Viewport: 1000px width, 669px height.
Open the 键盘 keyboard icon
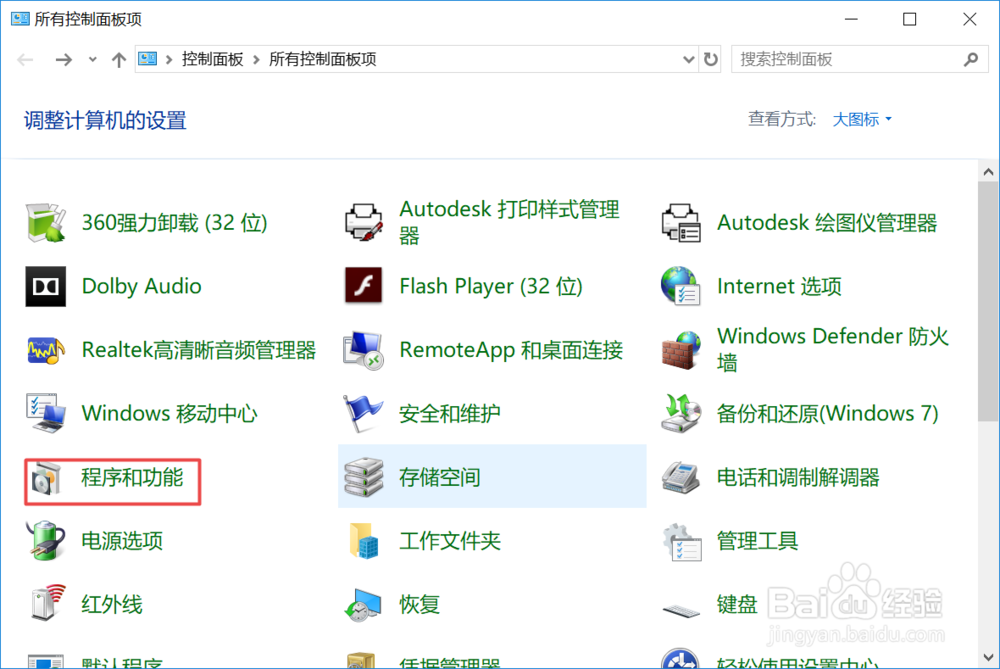tap(681, 610)
